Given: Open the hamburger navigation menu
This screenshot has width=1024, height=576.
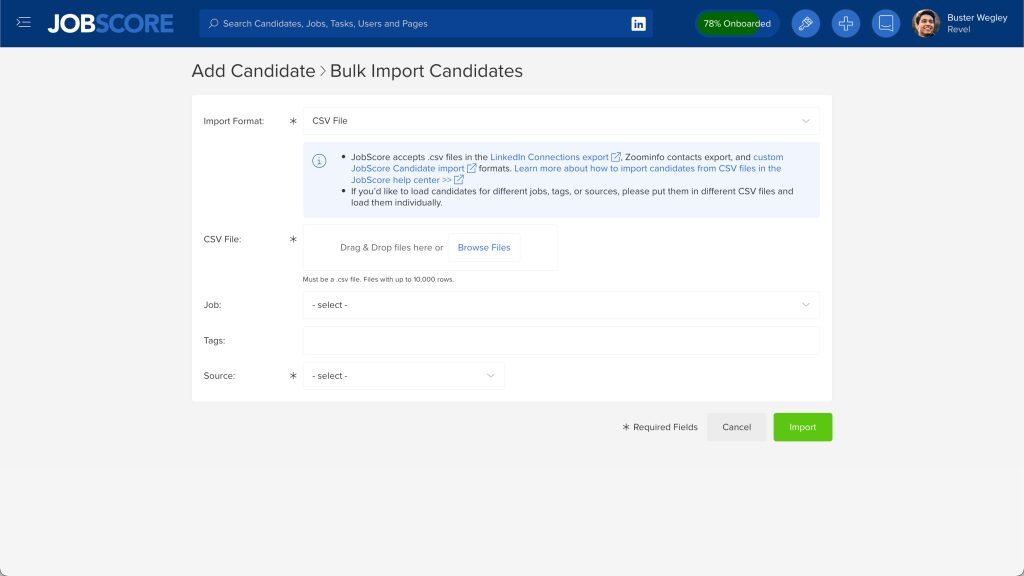Looking at the screenshot, I should (24, 22).
